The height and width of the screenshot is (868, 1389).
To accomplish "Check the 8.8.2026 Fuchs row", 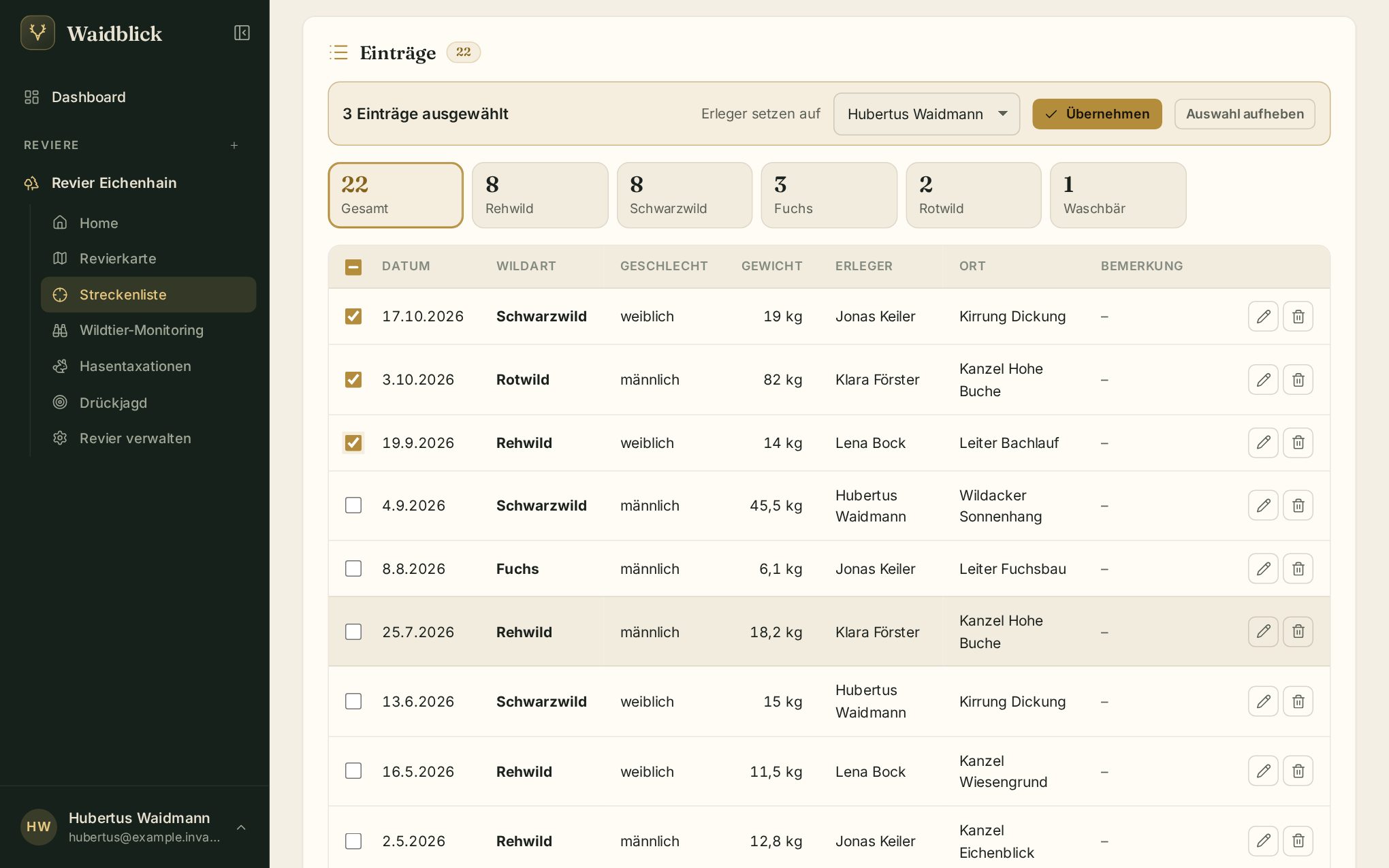I will [353, 568].
